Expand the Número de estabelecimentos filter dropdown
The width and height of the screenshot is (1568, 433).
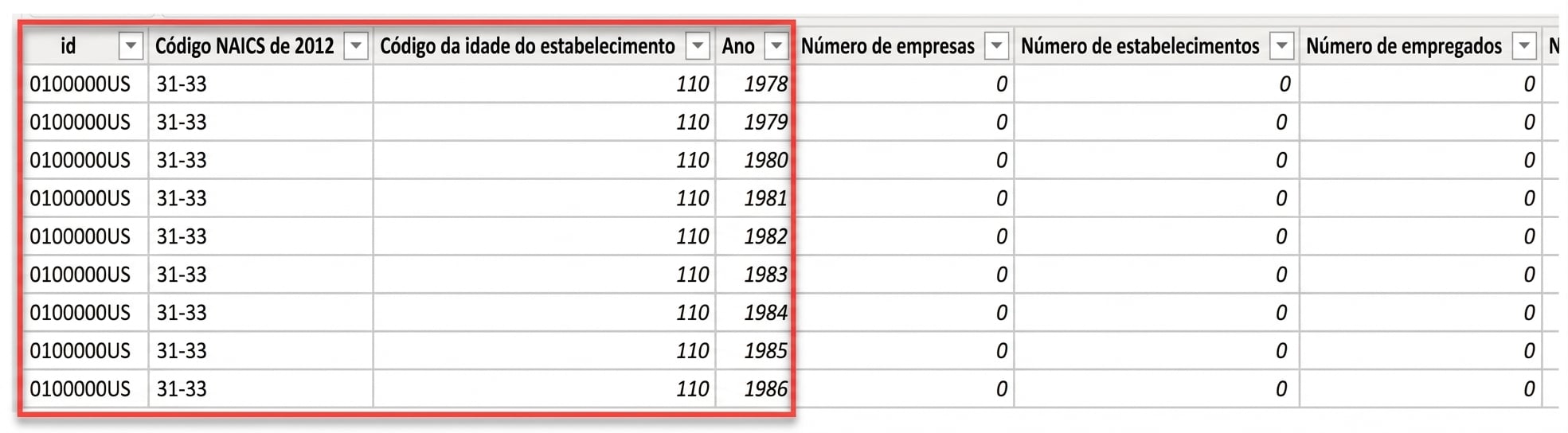click(x=1281, y=46)
